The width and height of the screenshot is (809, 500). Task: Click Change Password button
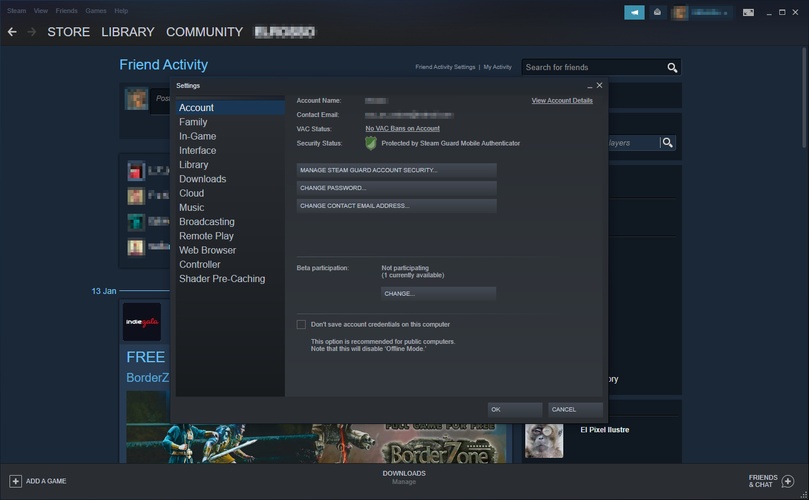pos(396,188)
